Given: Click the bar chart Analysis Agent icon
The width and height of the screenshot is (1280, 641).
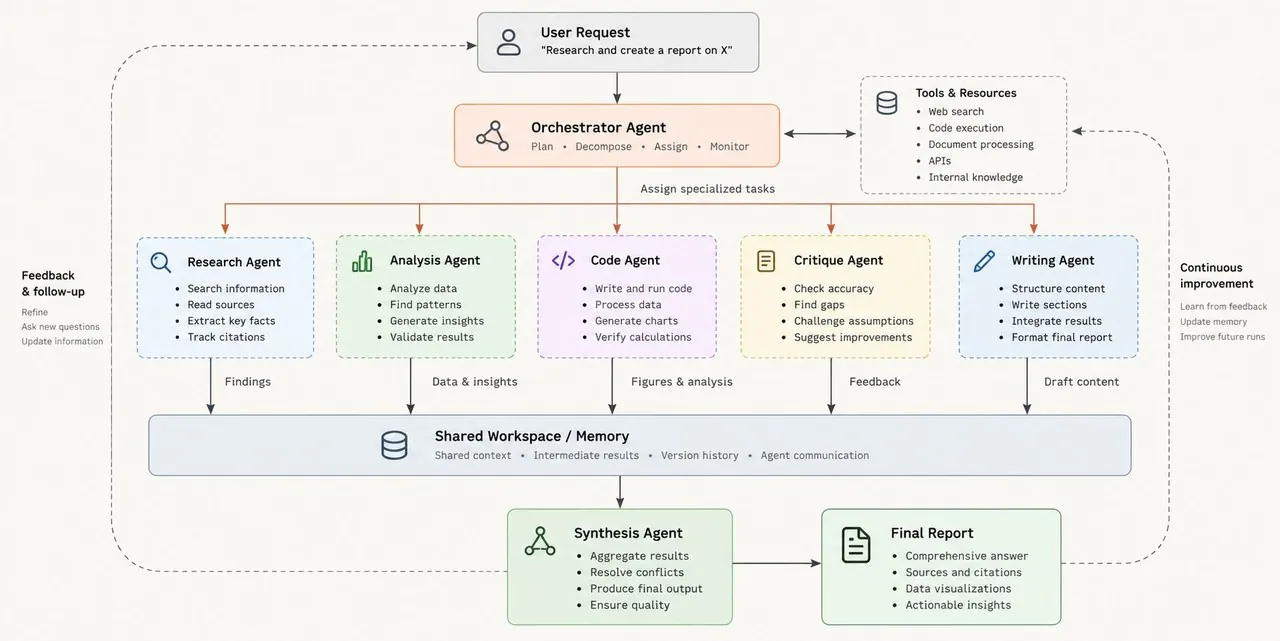Looking at the screenshot, I should (x=362, y=261).
